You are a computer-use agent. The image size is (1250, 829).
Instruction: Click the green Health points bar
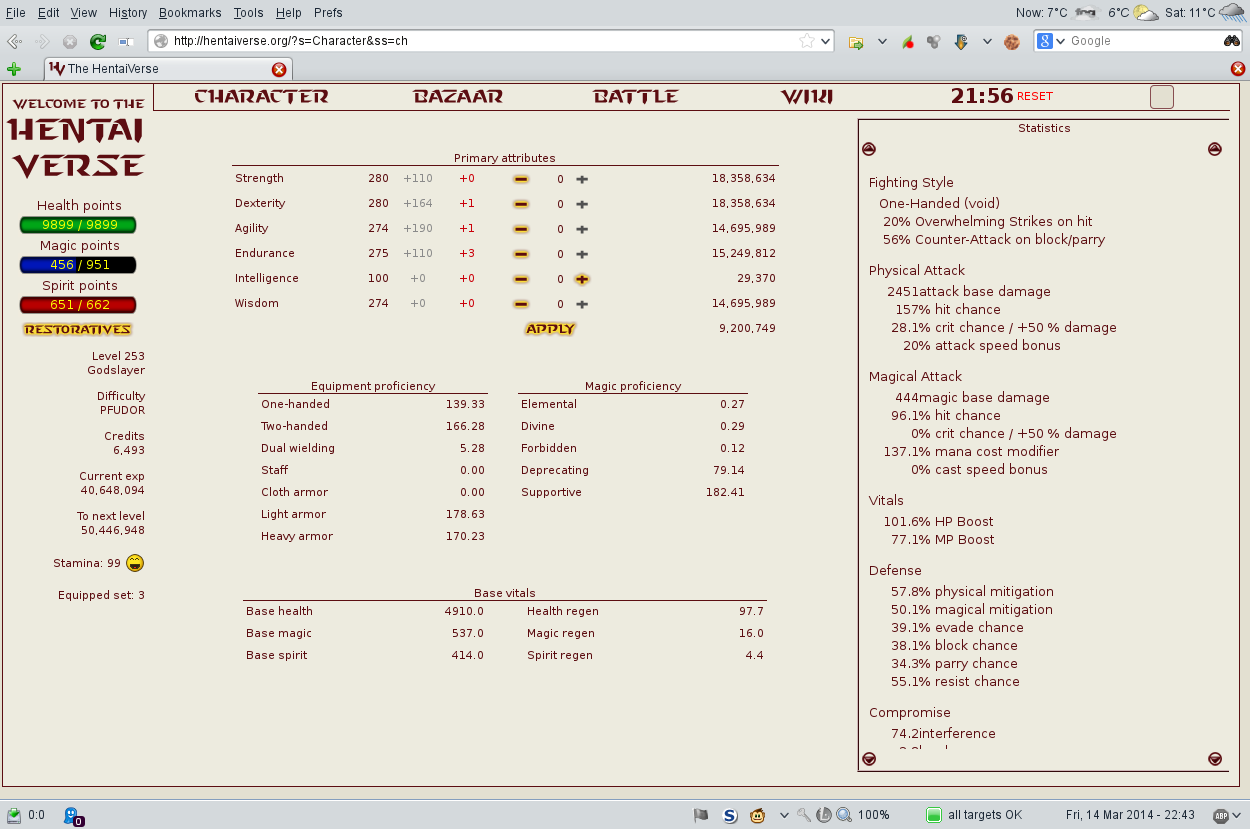[x=78, y=225]
